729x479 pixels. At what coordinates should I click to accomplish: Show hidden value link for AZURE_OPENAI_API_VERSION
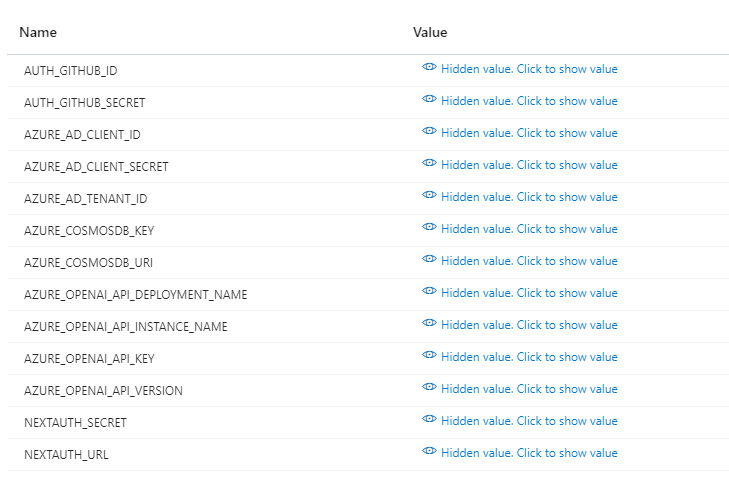pos(529,389)
